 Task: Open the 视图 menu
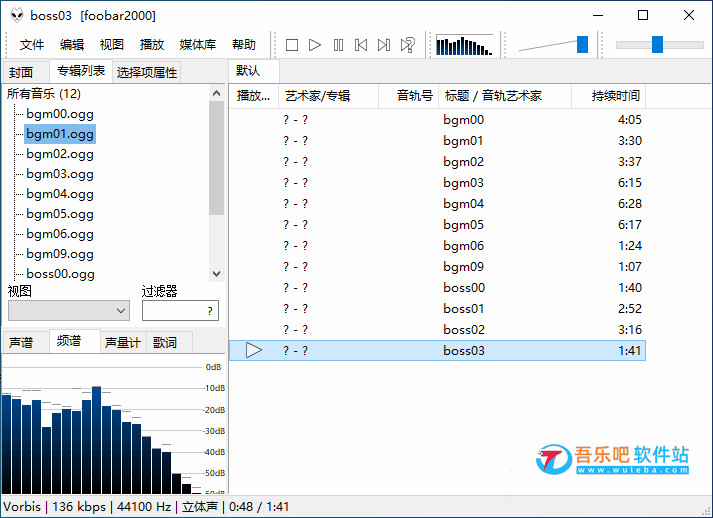pyautogui.click(x=112, y=45)
